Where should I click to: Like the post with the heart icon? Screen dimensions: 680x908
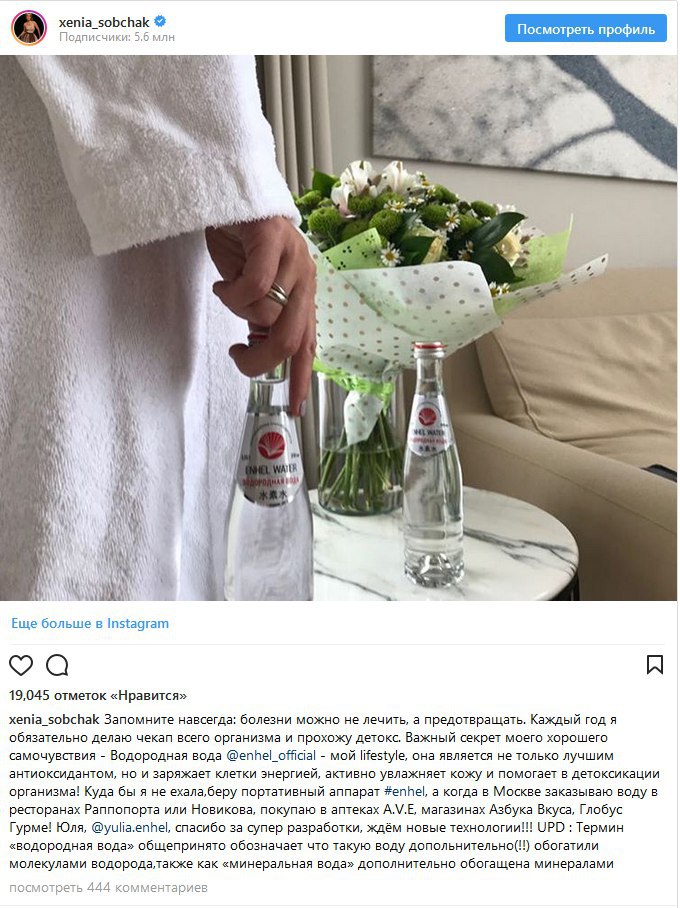[21, 665]
